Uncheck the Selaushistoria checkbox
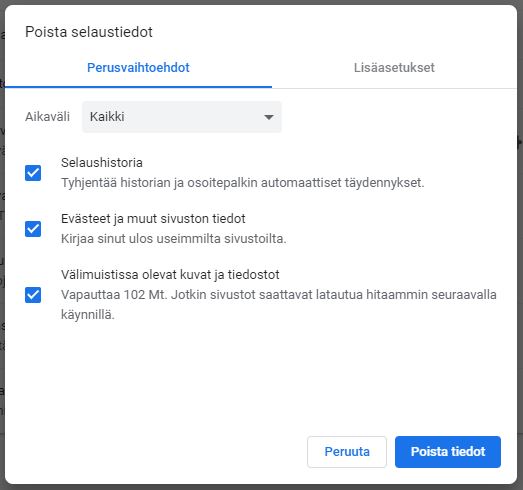The width and height of the screenshot is (523, 490). pos(33,173)
